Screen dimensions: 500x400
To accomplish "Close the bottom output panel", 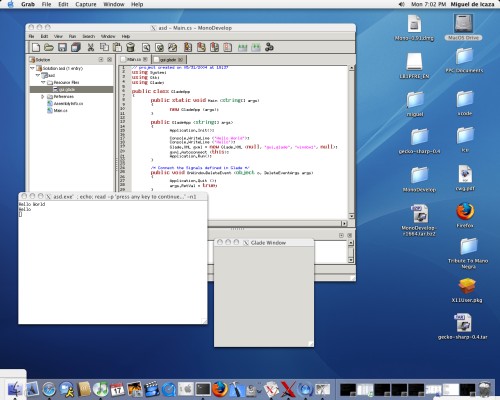I will click(x=350, y=235).
